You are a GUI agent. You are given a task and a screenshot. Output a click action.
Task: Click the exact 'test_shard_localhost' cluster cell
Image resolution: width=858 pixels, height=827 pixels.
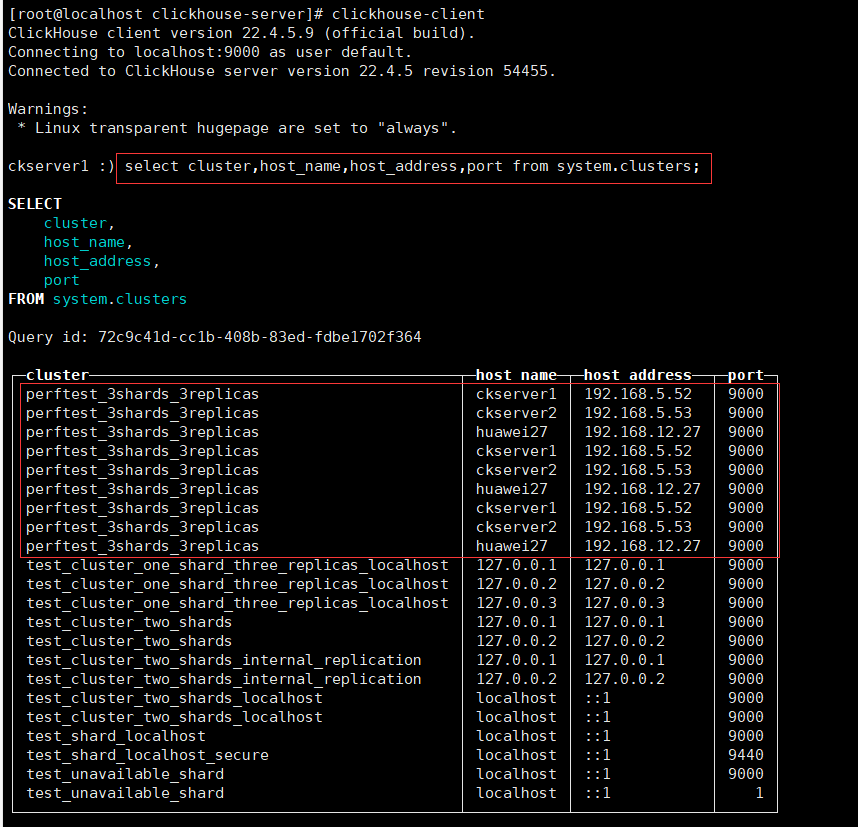click(x=116, y=736)
